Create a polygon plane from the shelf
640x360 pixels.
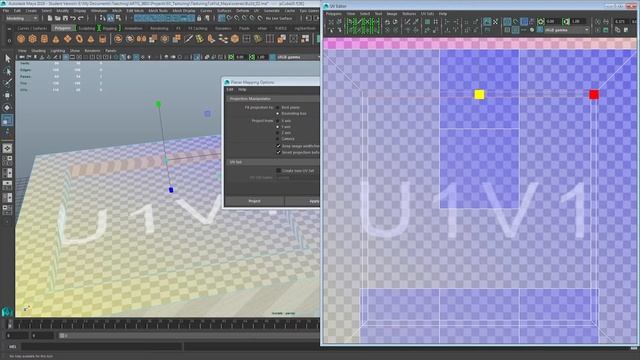pyautogui.click(x=67, y=39)
